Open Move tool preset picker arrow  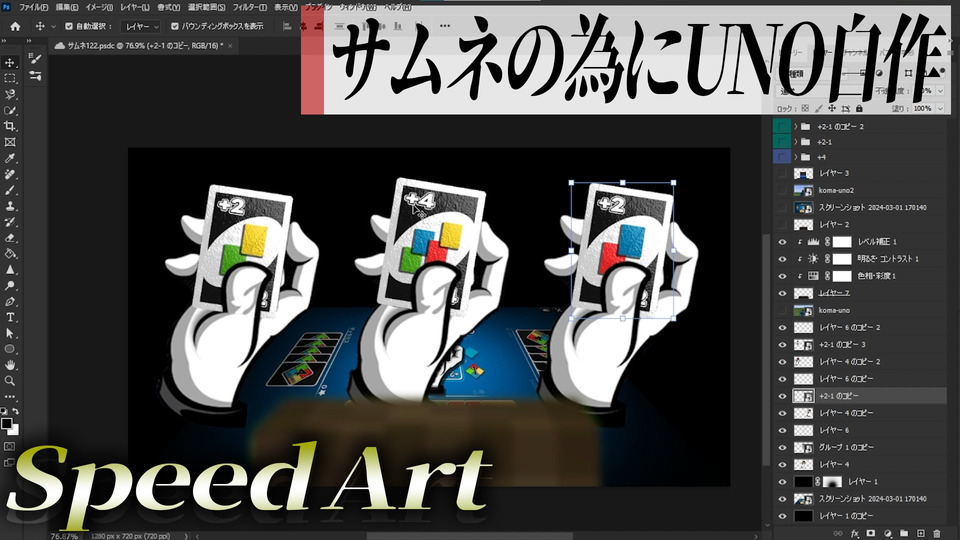(x=53, y=26)
